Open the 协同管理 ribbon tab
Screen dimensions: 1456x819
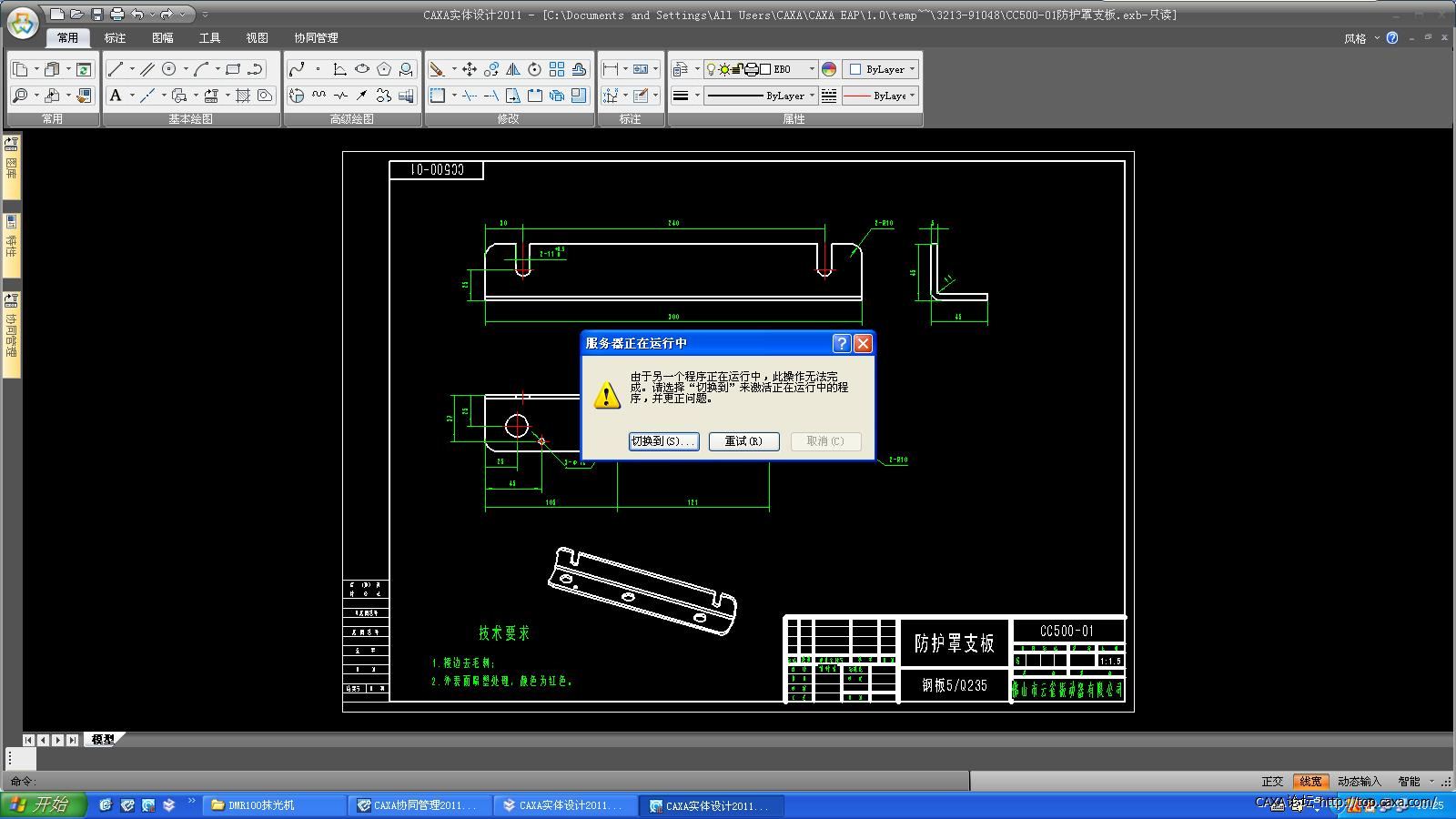(316, 38)
